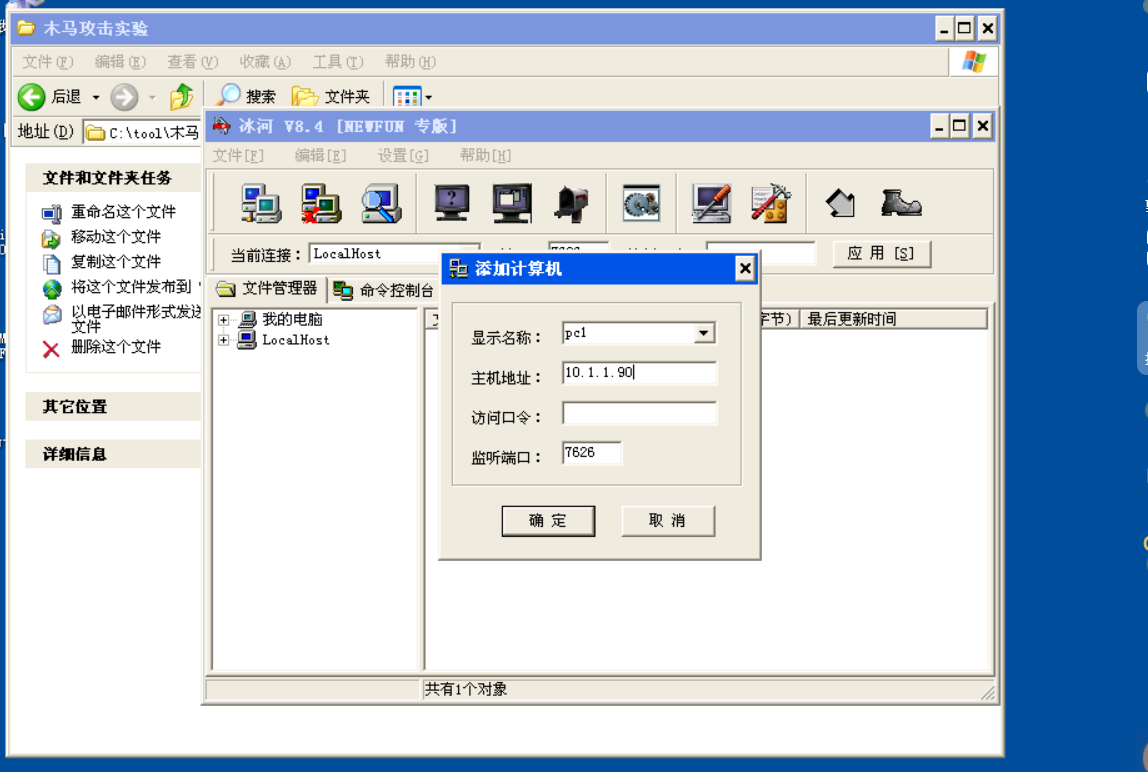Click the Explorer address bar path field
This screenshot has width=1148, height=772.
tap(142, 133)
